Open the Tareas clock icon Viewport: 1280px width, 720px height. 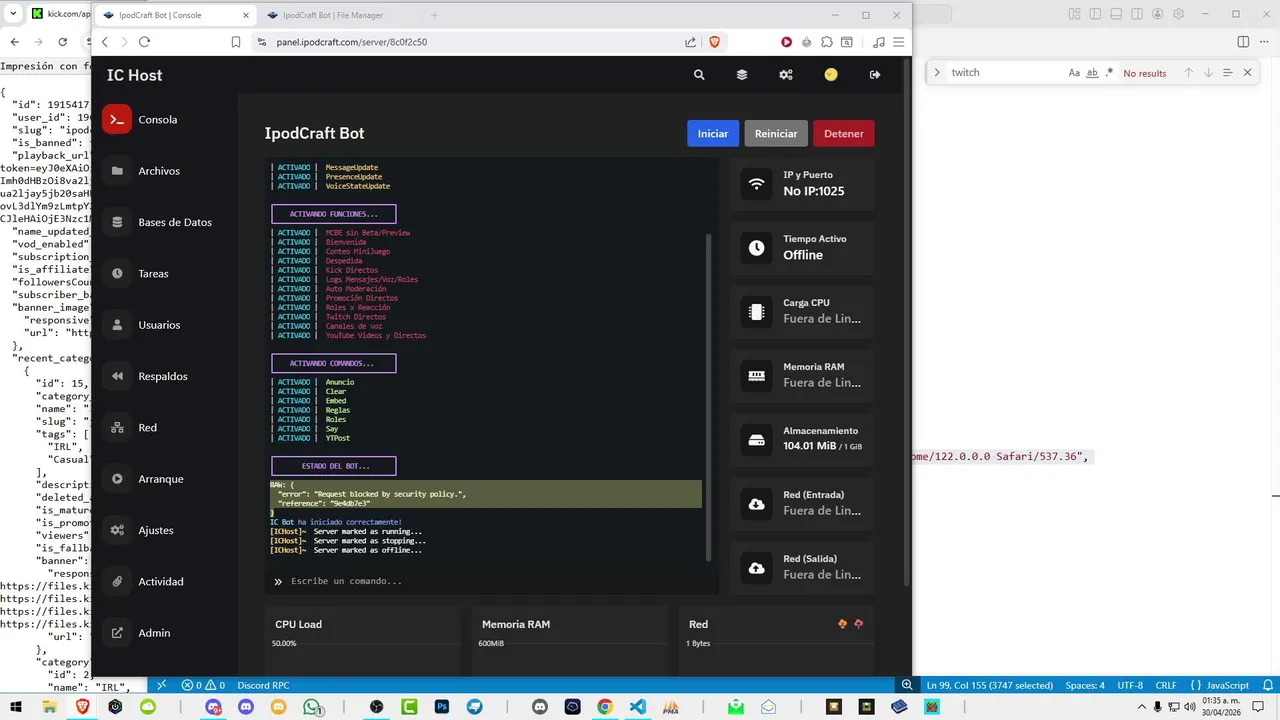coord(117,273)
